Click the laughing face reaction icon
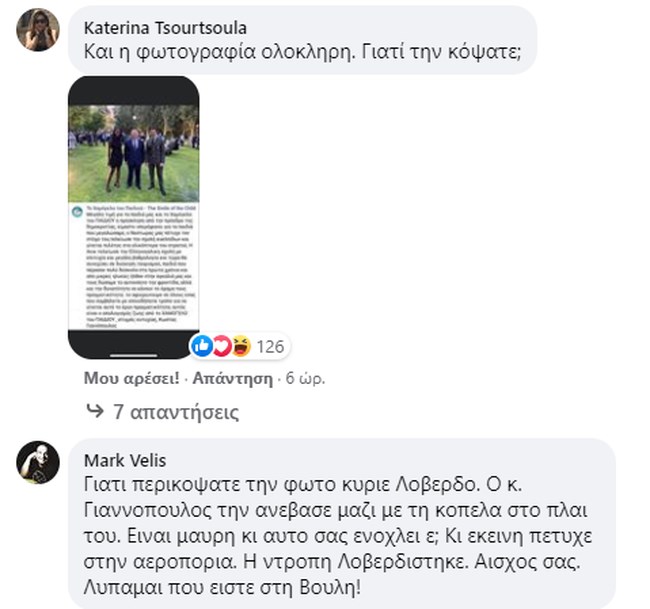650x609 pixels. pos(242,346)
